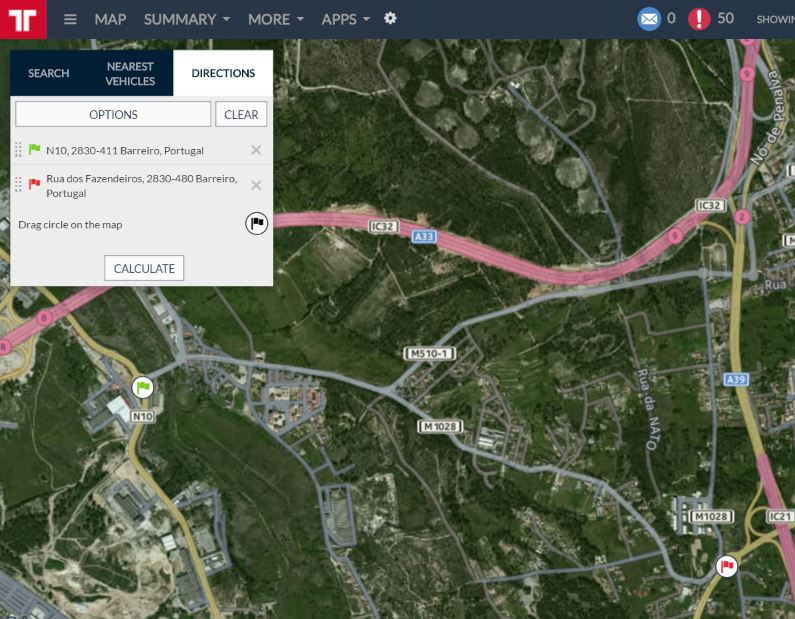Open the settings gear icon
Image resolution: width=795 pixels, height=619 pixels.
390,19
